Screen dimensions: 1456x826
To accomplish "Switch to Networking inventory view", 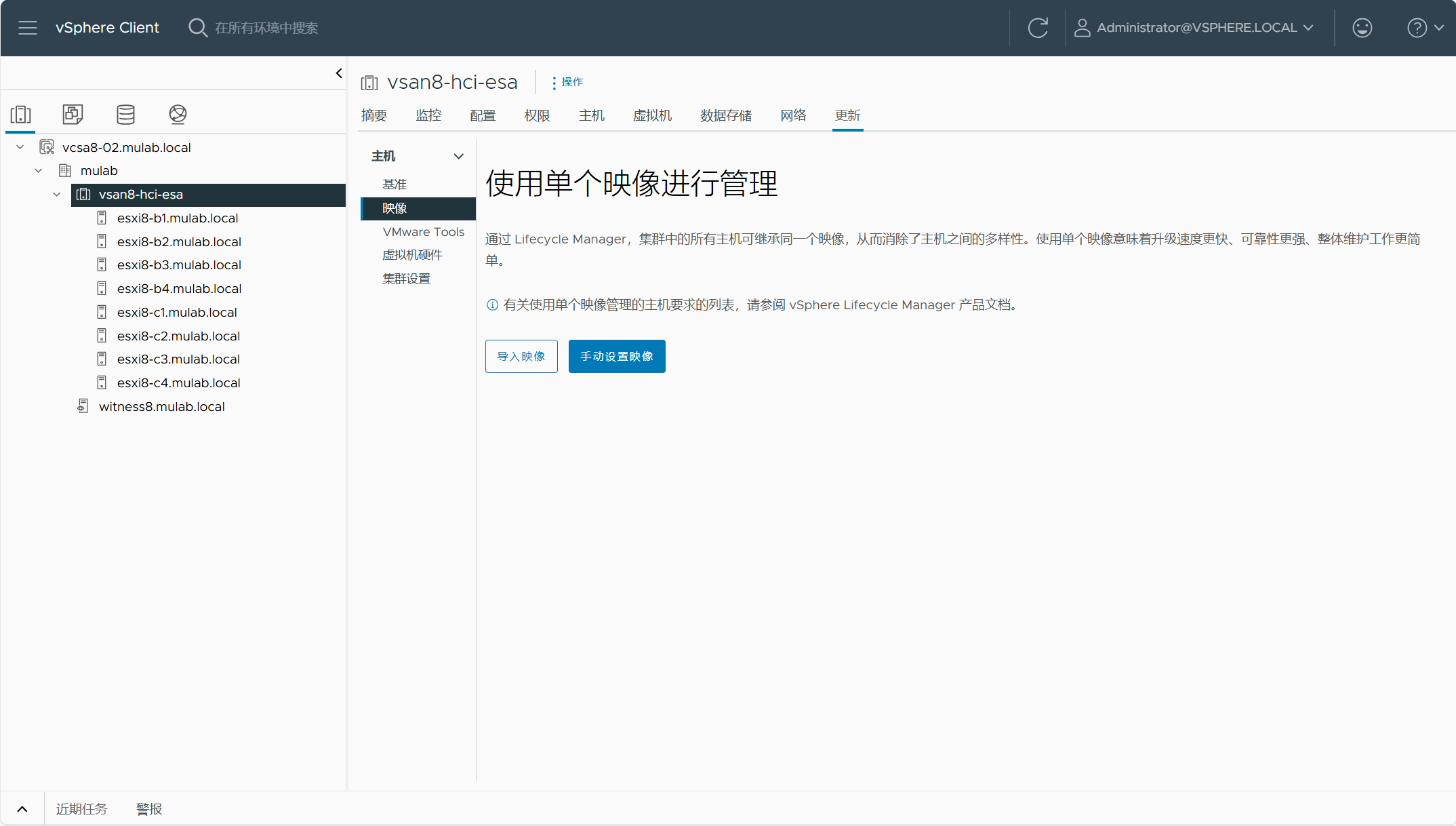I will [x=178, y=114].
